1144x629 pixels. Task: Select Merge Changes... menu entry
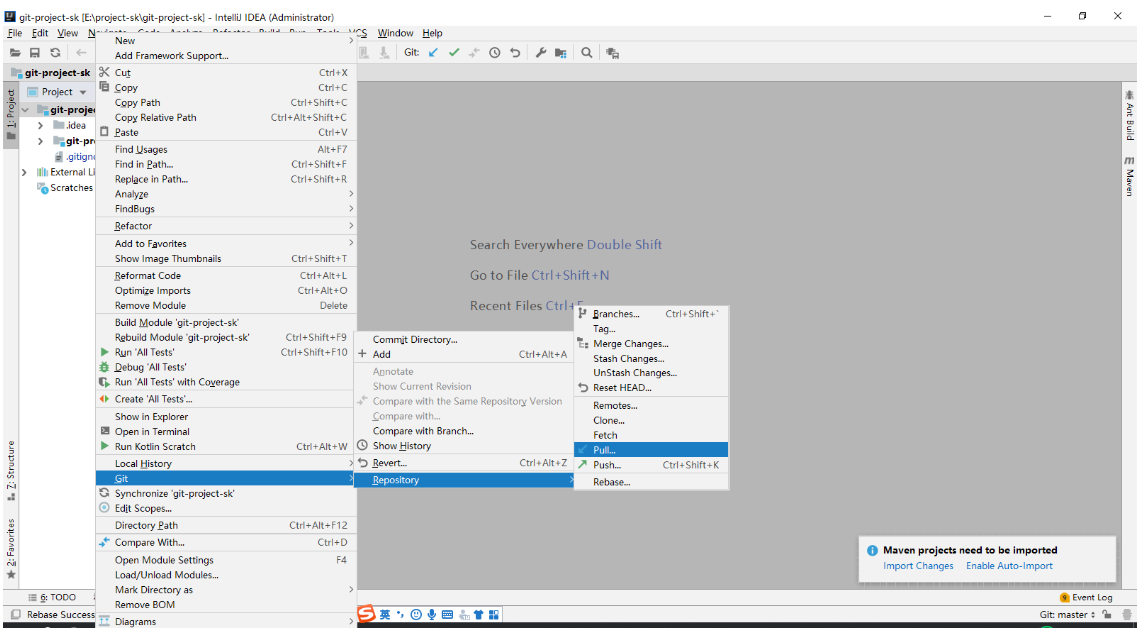(651, 344)
